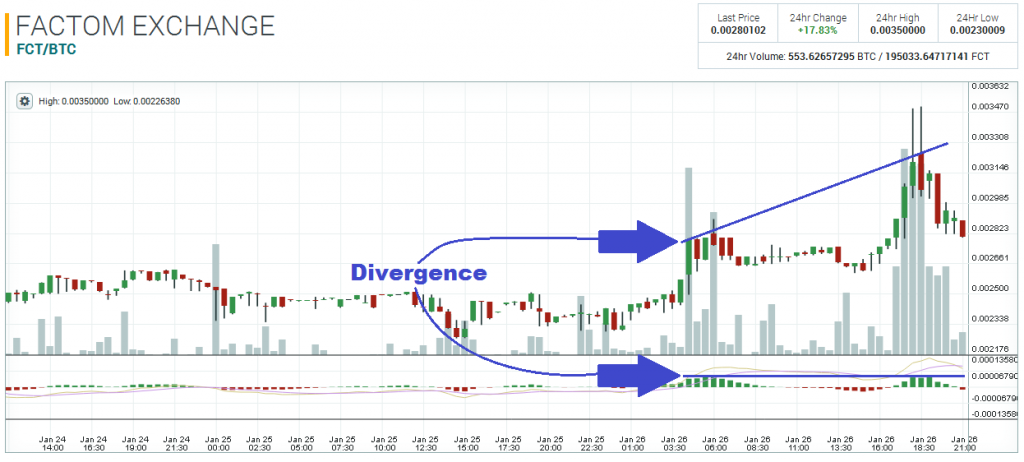
Task: Click time label Jan 26 18:30
Action: (x=923, y=444)
